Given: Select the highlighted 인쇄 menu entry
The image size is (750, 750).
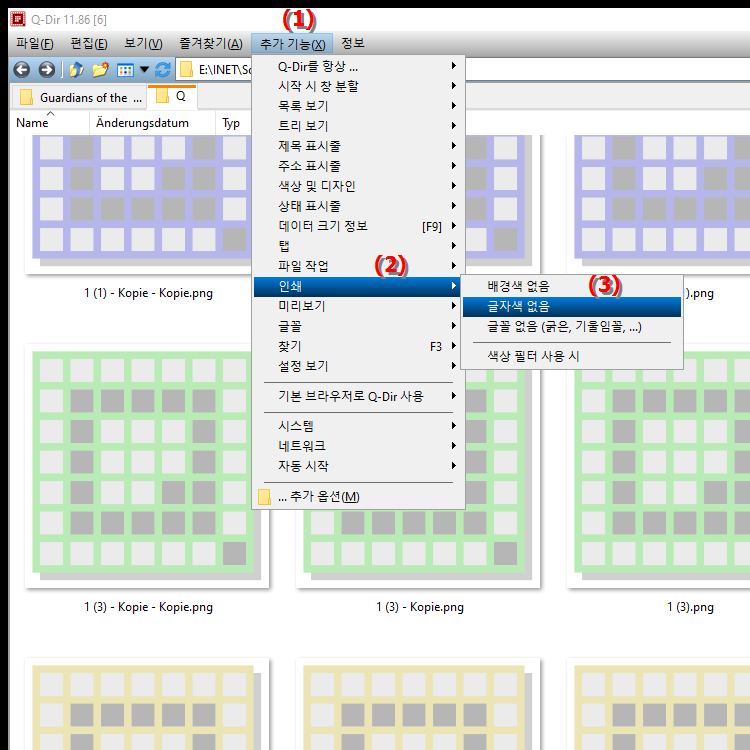Looking at the screenshot, I should (357, 287).
